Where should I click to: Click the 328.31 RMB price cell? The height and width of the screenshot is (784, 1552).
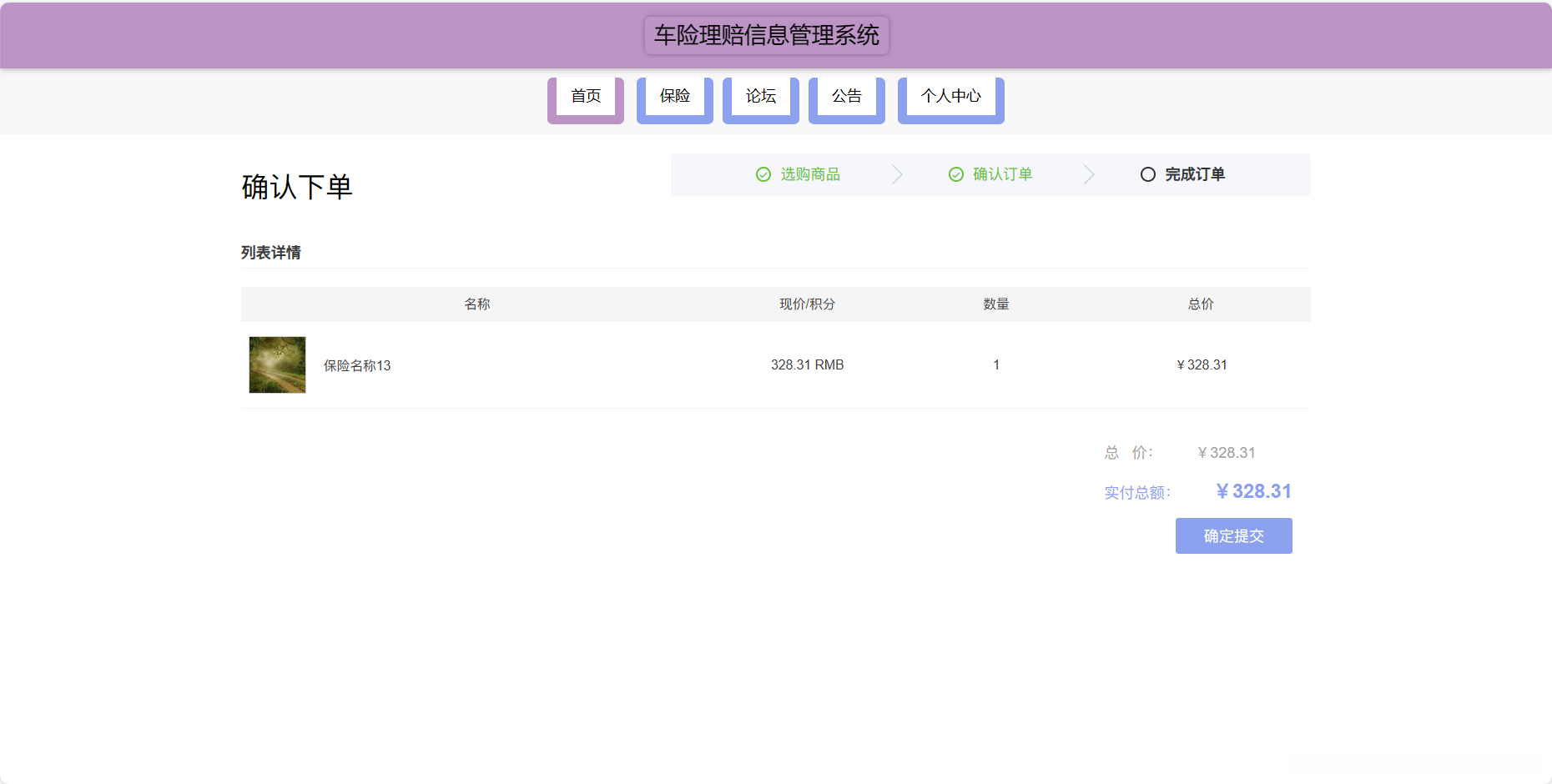pos(808,364)
